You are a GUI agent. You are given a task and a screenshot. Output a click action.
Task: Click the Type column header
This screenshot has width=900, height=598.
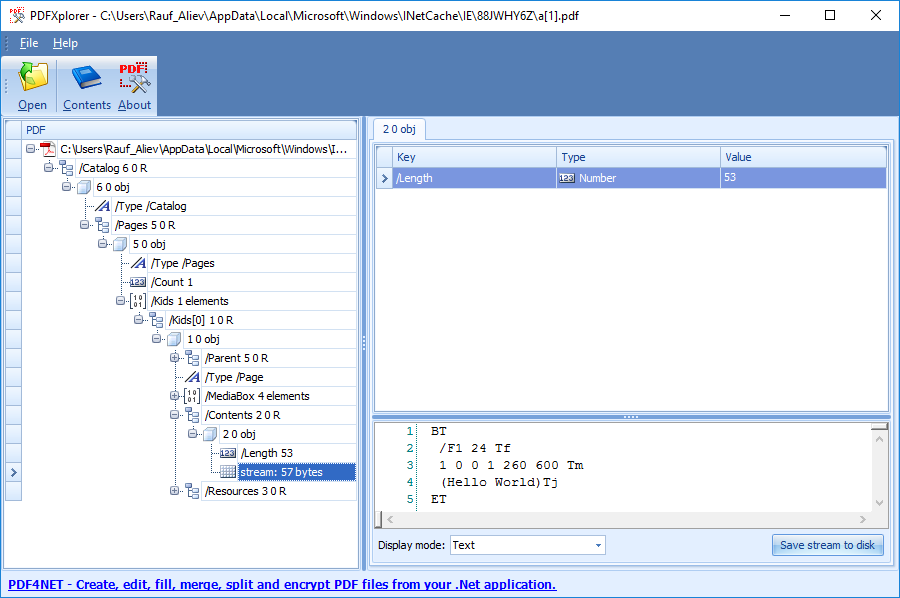point(638,157)
